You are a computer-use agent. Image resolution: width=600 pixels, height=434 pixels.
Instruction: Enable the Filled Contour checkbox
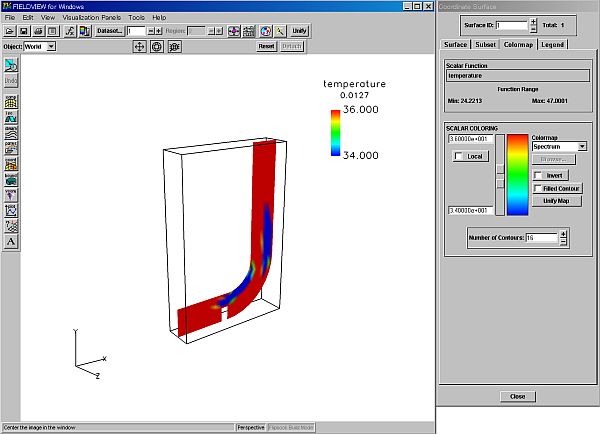pos(538,188)
